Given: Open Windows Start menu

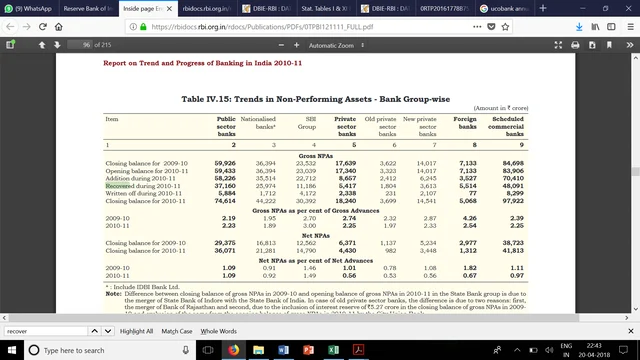Looking at the screenshot, I should tap(12, 350).
